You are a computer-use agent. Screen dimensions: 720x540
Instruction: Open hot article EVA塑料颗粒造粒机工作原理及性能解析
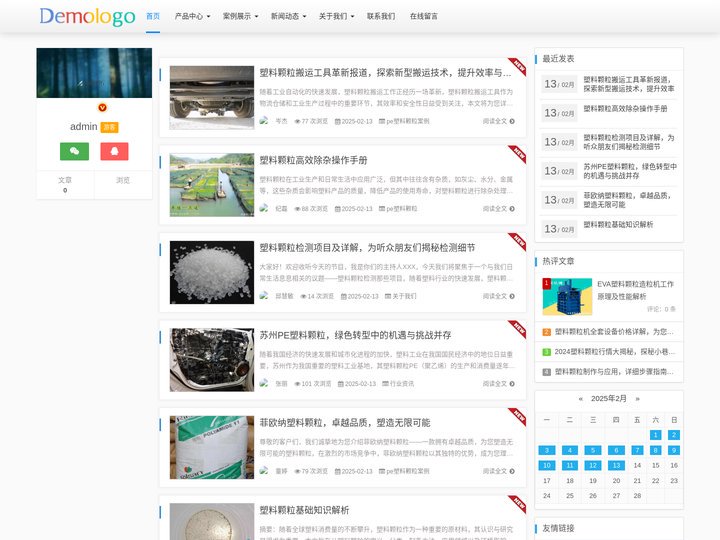point(636,290)
